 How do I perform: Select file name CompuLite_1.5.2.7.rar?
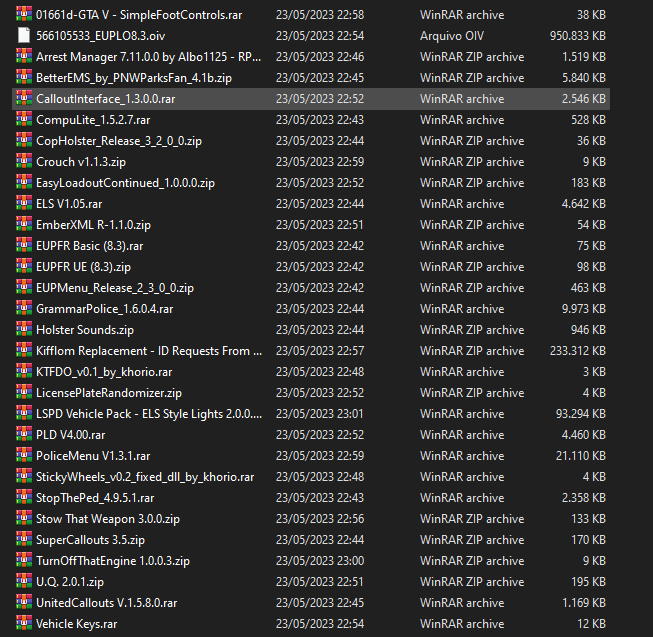93,120
